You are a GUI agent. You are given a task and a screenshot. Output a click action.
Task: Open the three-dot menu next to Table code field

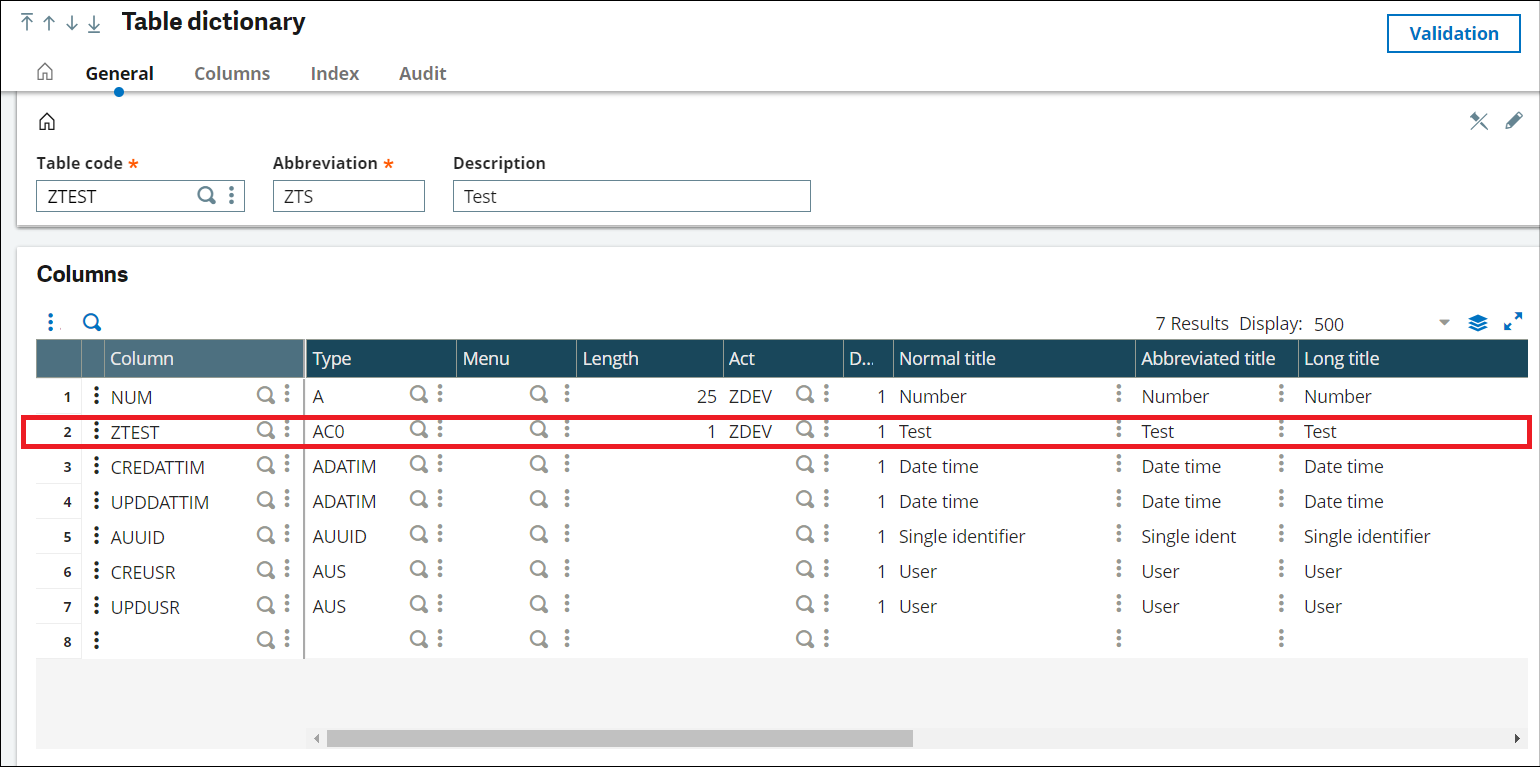[232, 196]
